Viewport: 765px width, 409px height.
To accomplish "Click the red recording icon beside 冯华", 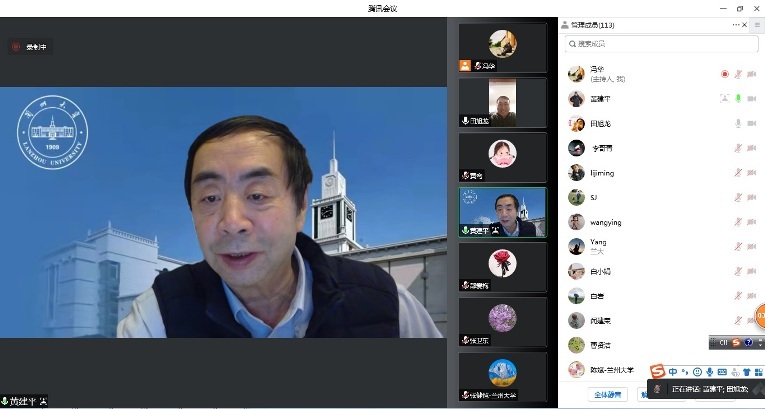I will tap(724, 74).
